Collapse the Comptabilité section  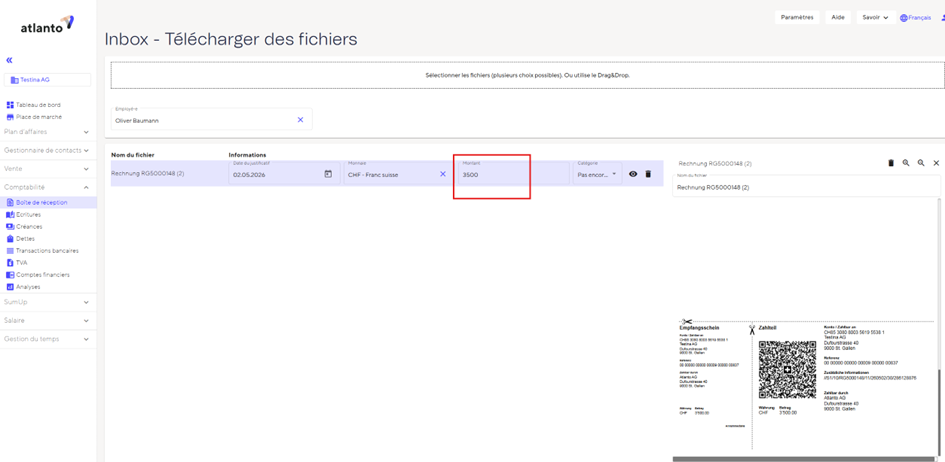click(x=48, y=187)
